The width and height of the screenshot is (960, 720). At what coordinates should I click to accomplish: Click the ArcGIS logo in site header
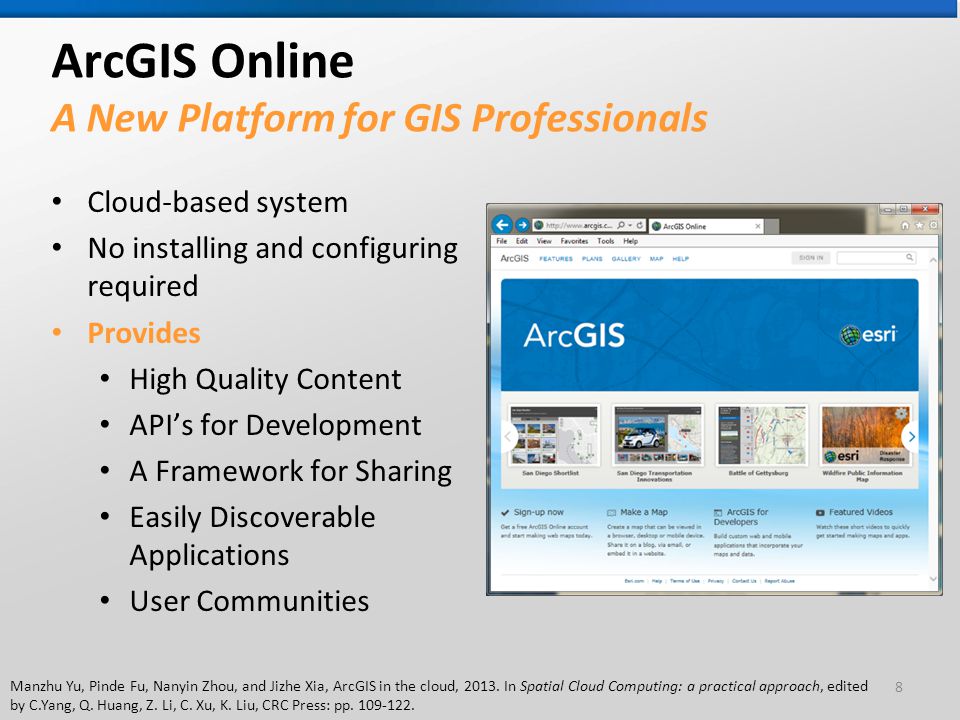click(x=514, y=258)
